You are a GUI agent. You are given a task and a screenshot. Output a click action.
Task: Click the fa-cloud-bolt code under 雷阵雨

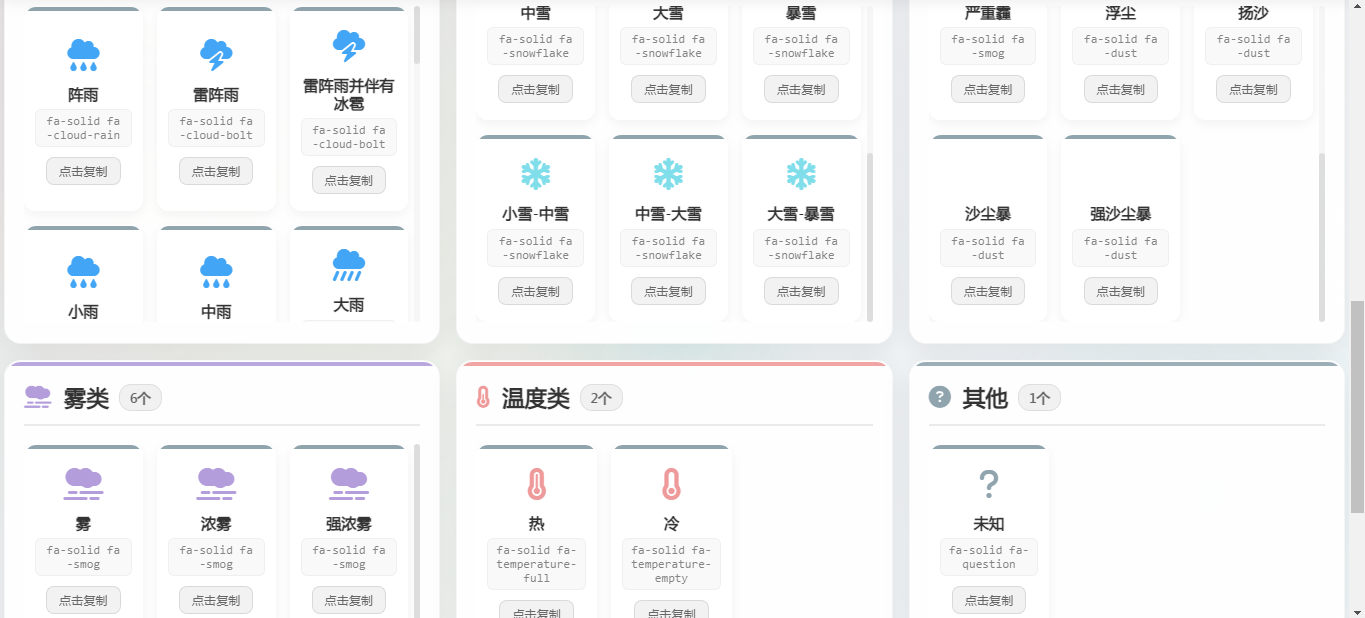tap(216, 128)
